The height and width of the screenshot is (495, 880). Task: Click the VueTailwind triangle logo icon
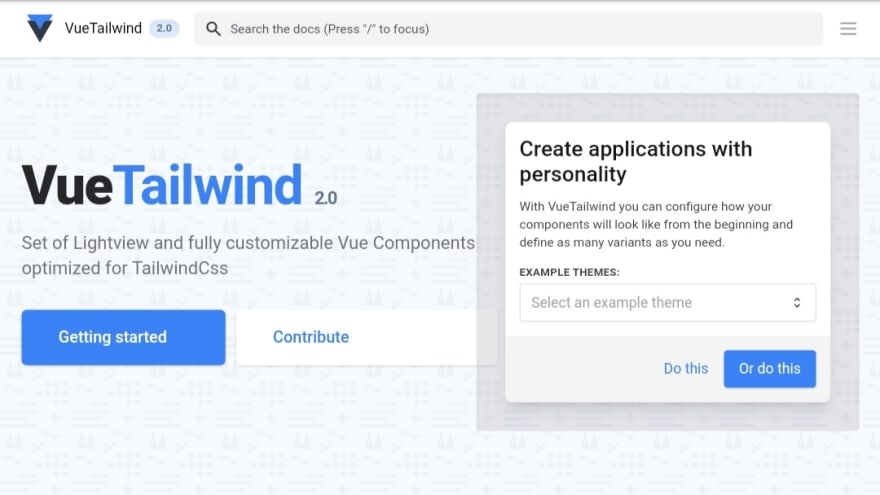40,28
